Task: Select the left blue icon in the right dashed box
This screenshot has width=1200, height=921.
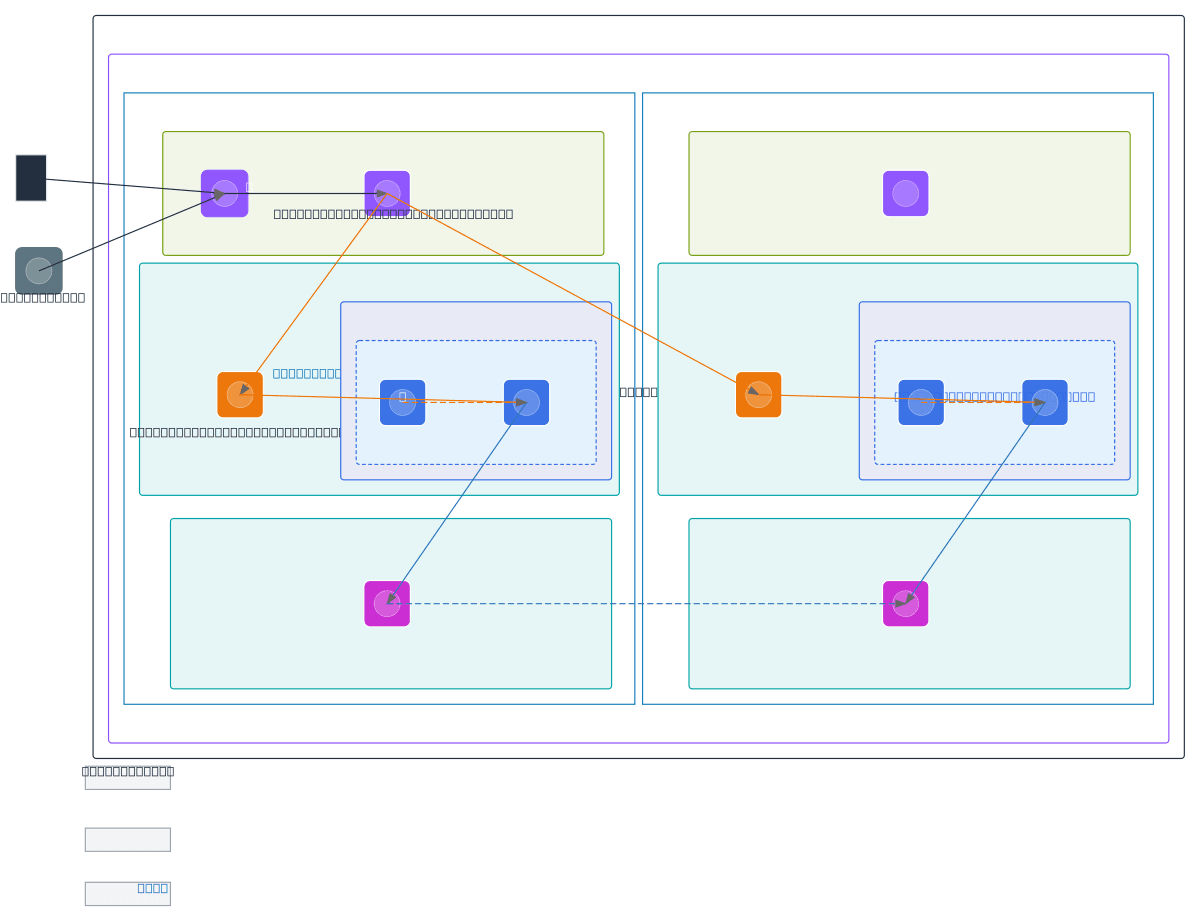Action: (x=920, y=402)
